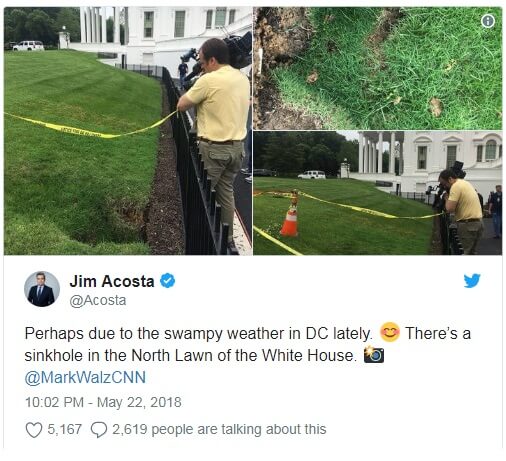
Task: Click the yellow caution tape in the large photo
Action: tap(90, 126)
